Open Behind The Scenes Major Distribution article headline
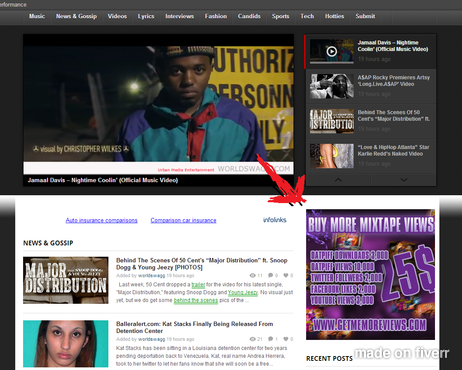This screenshot has height=370, width=462. click(x=202, y=264)
